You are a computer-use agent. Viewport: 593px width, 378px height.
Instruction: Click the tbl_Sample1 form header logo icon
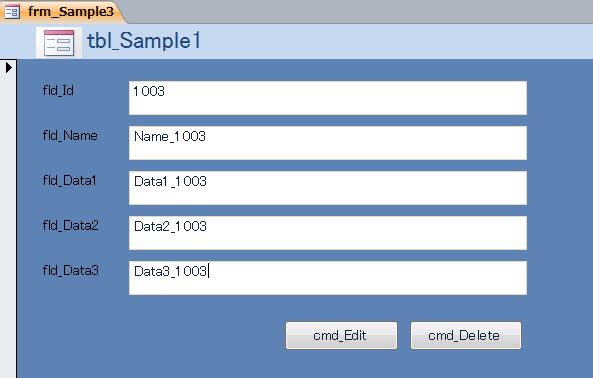pyautogui.click(x=59, y=43)
